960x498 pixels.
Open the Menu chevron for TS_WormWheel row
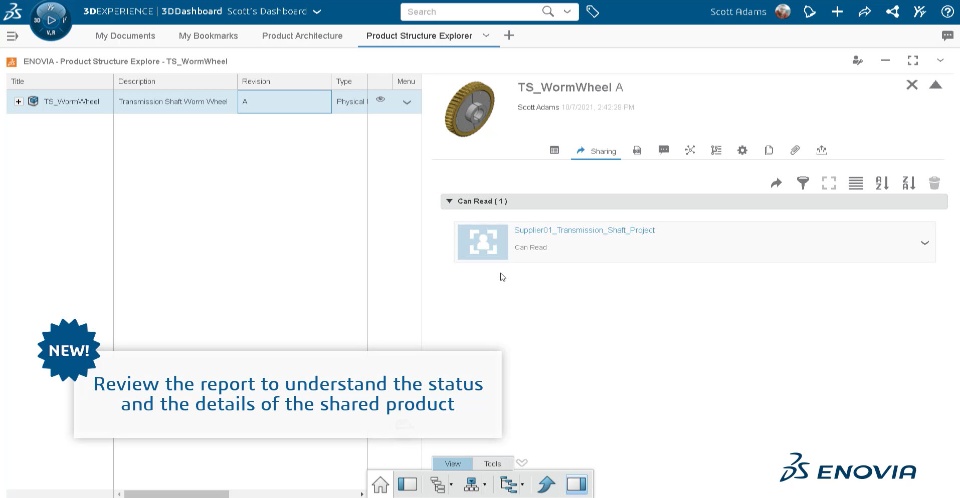[x=407, y=102]
